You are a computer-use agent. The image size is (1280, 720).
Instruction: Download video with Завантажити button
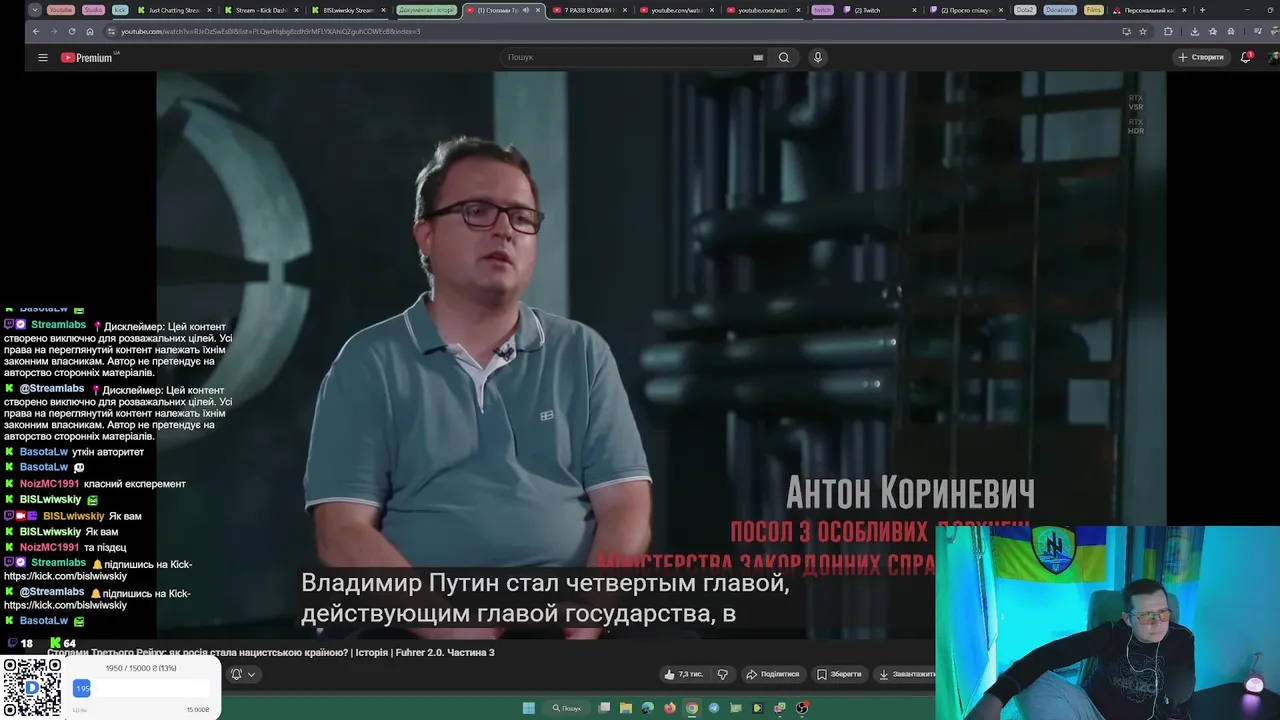906,674
